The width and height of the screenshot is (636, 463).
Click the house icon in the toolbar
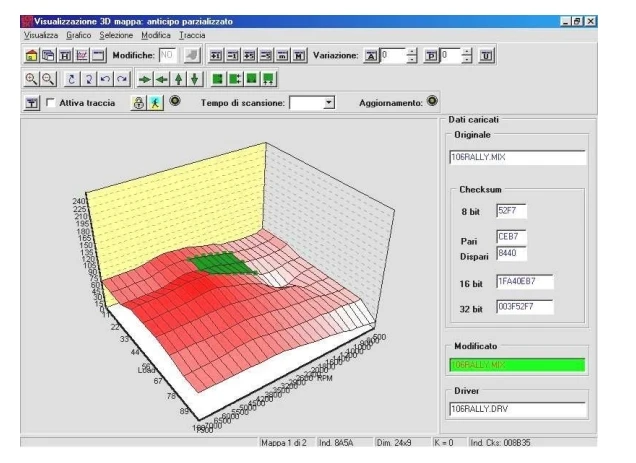click(31, 55)
